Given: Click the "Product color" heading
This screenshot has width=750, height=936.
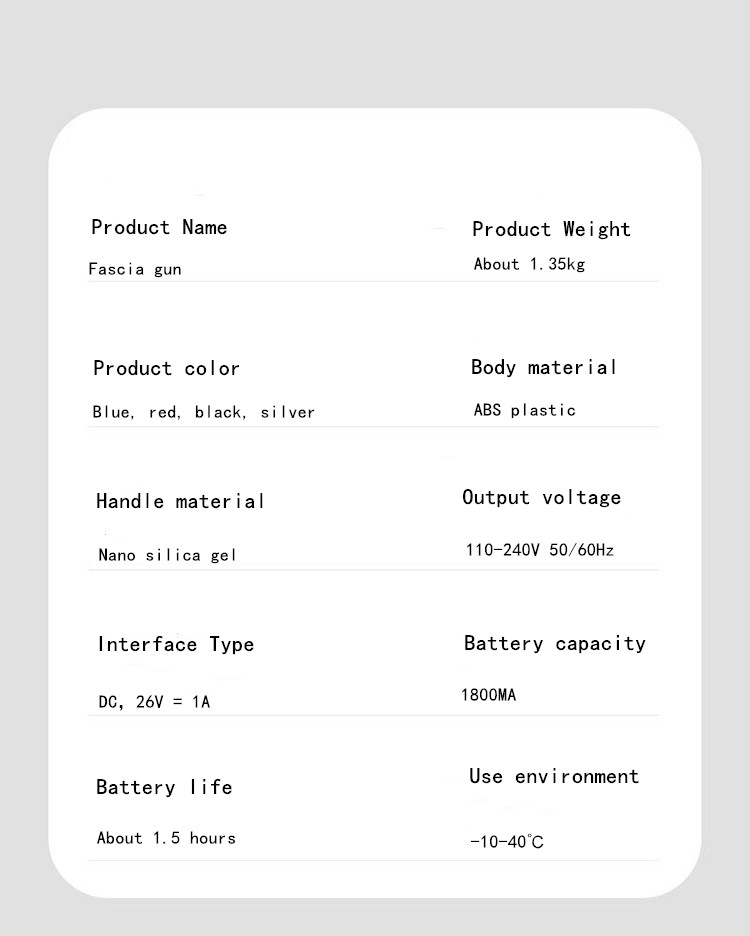Looking at the screenshot, I should pyautogui.click(x=166, y=369).
